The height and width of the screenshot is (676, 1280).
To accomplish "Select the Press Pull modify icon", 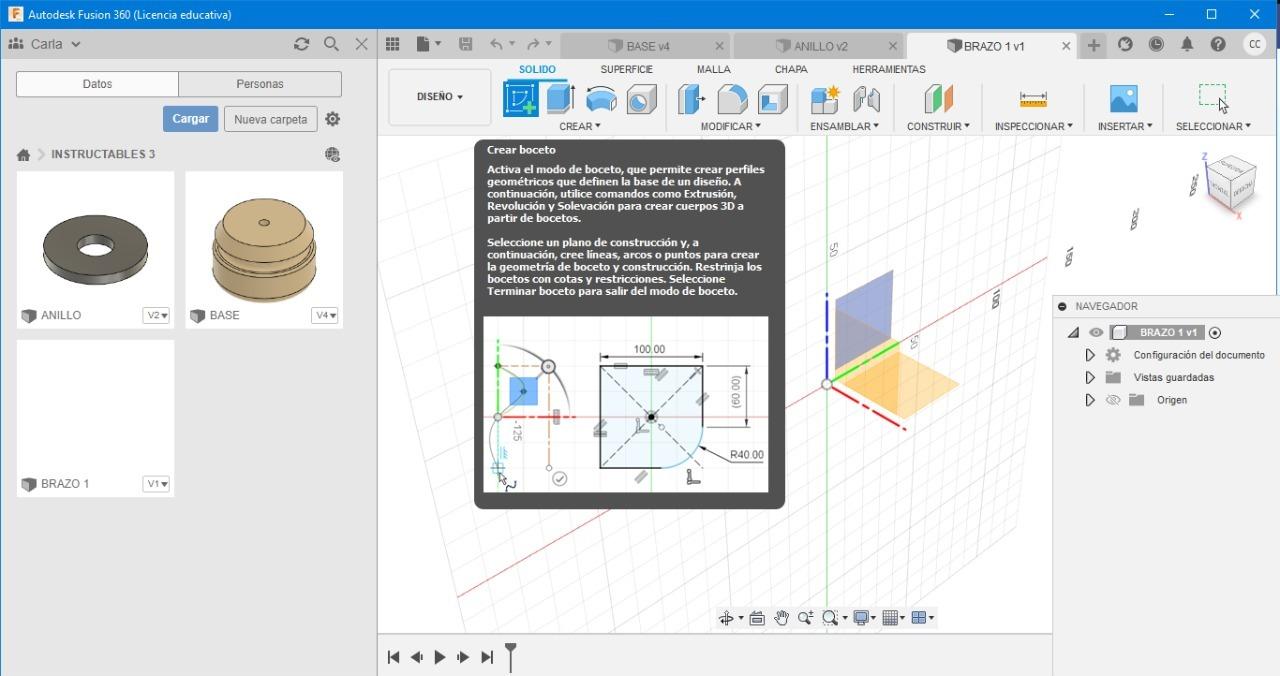I will [691, 99].
